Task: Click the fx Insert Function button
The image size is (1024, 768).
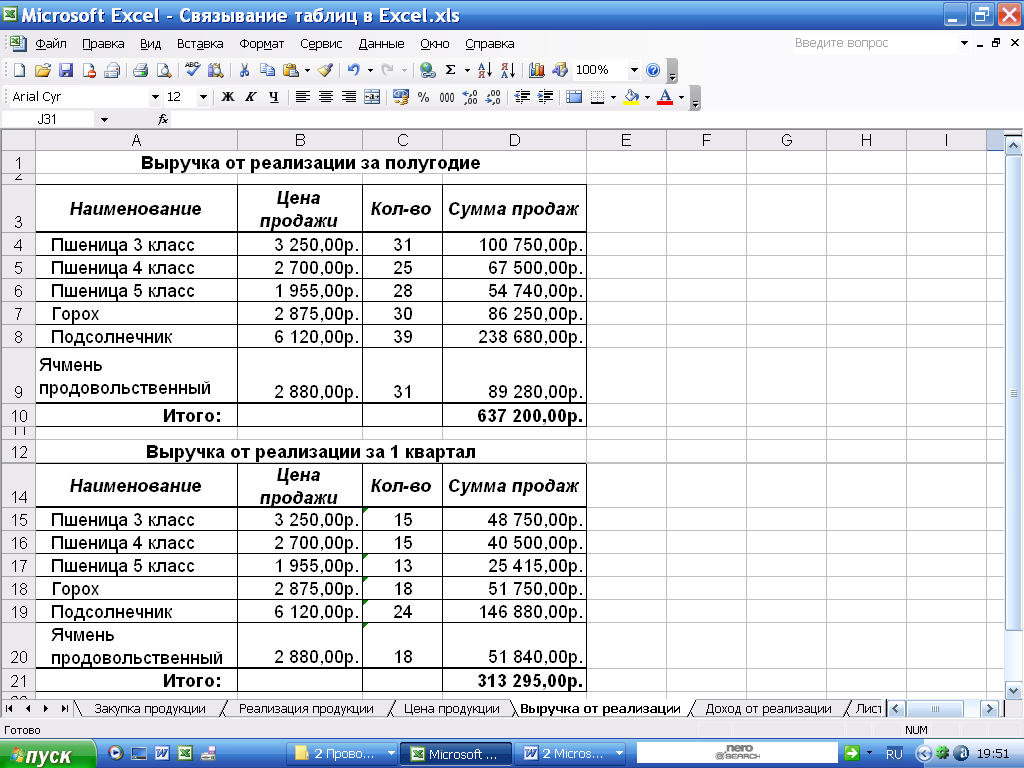Action: click(163, 120)
